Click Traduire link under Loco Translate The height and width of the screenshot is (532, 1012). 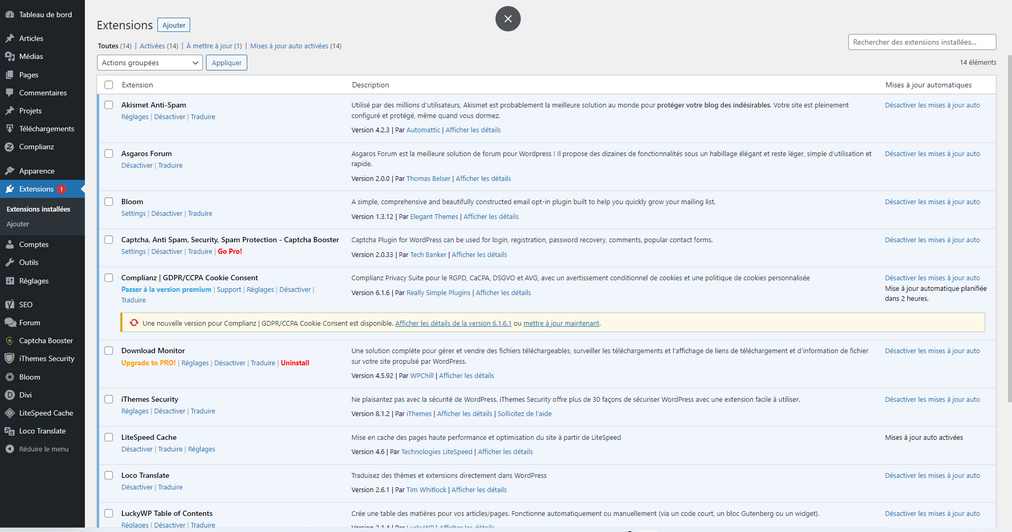(170, 487)
